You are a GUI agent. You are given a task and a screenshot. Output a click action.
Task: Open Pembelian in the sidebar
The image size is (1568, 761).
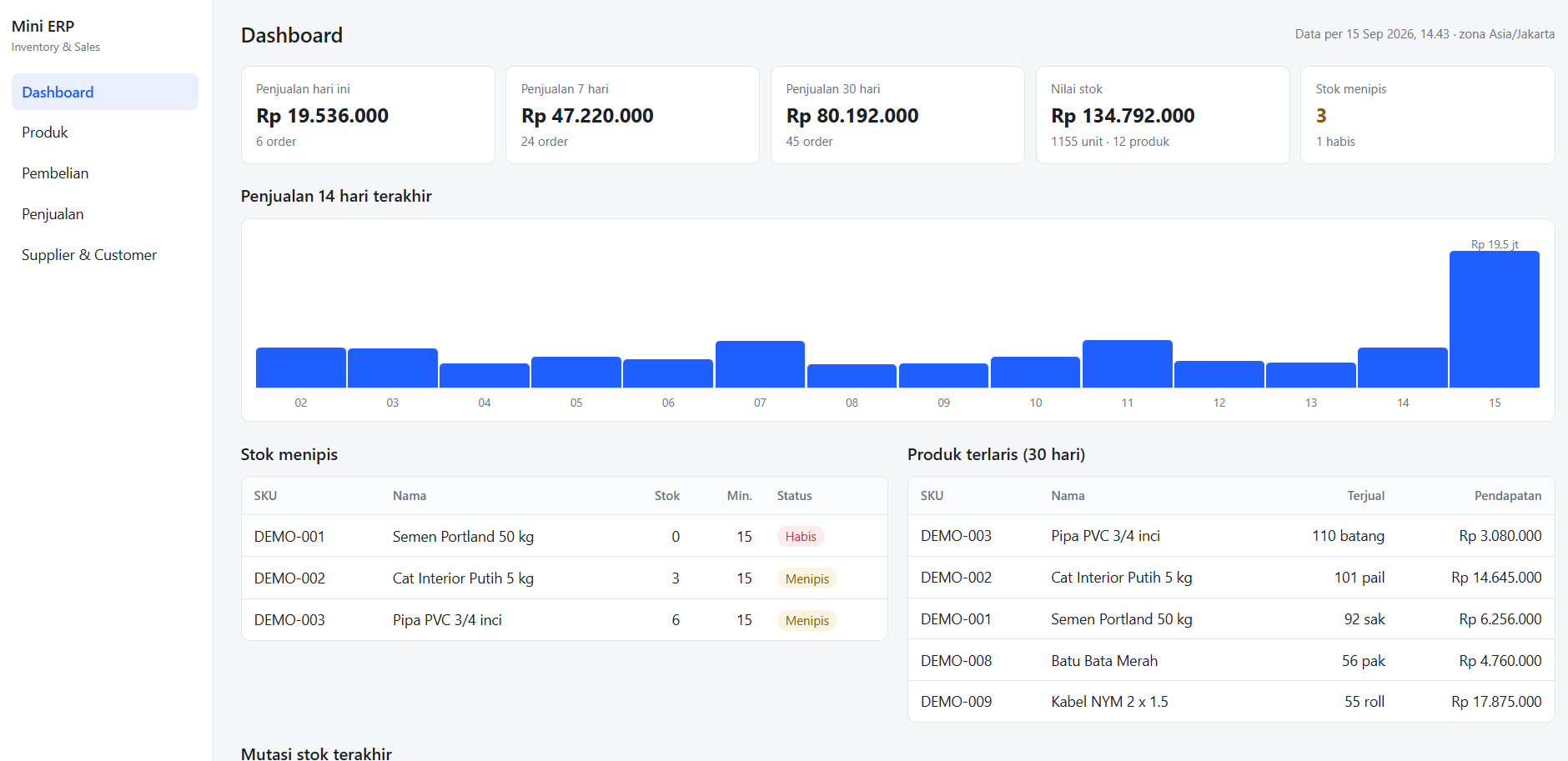tap(105, 173)
